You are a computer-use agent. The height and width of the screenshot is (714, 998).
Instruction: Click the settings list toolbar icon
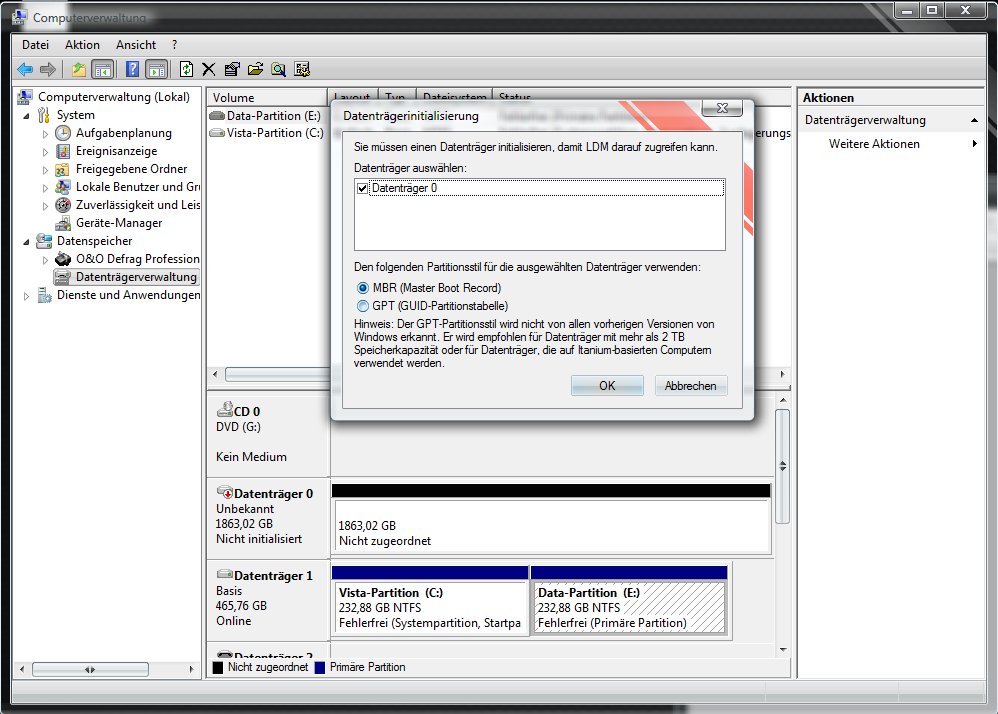click(x=302, y=69)
